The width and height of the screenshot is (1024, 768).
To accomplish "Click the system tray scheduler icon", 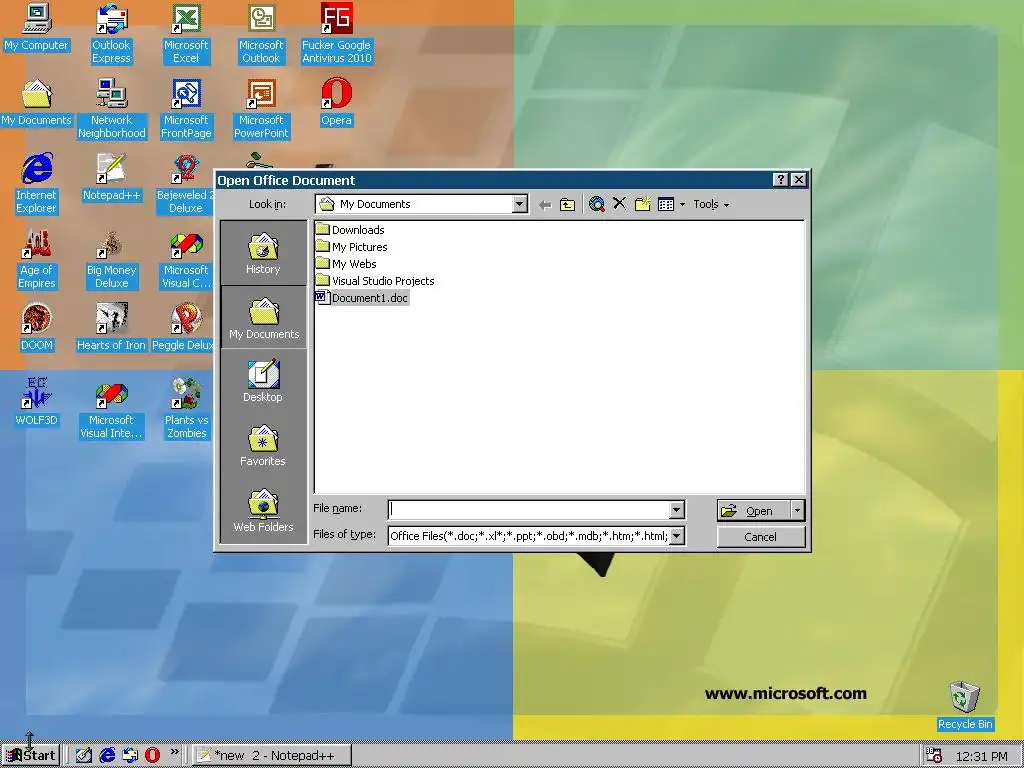I will click(934, 756).
